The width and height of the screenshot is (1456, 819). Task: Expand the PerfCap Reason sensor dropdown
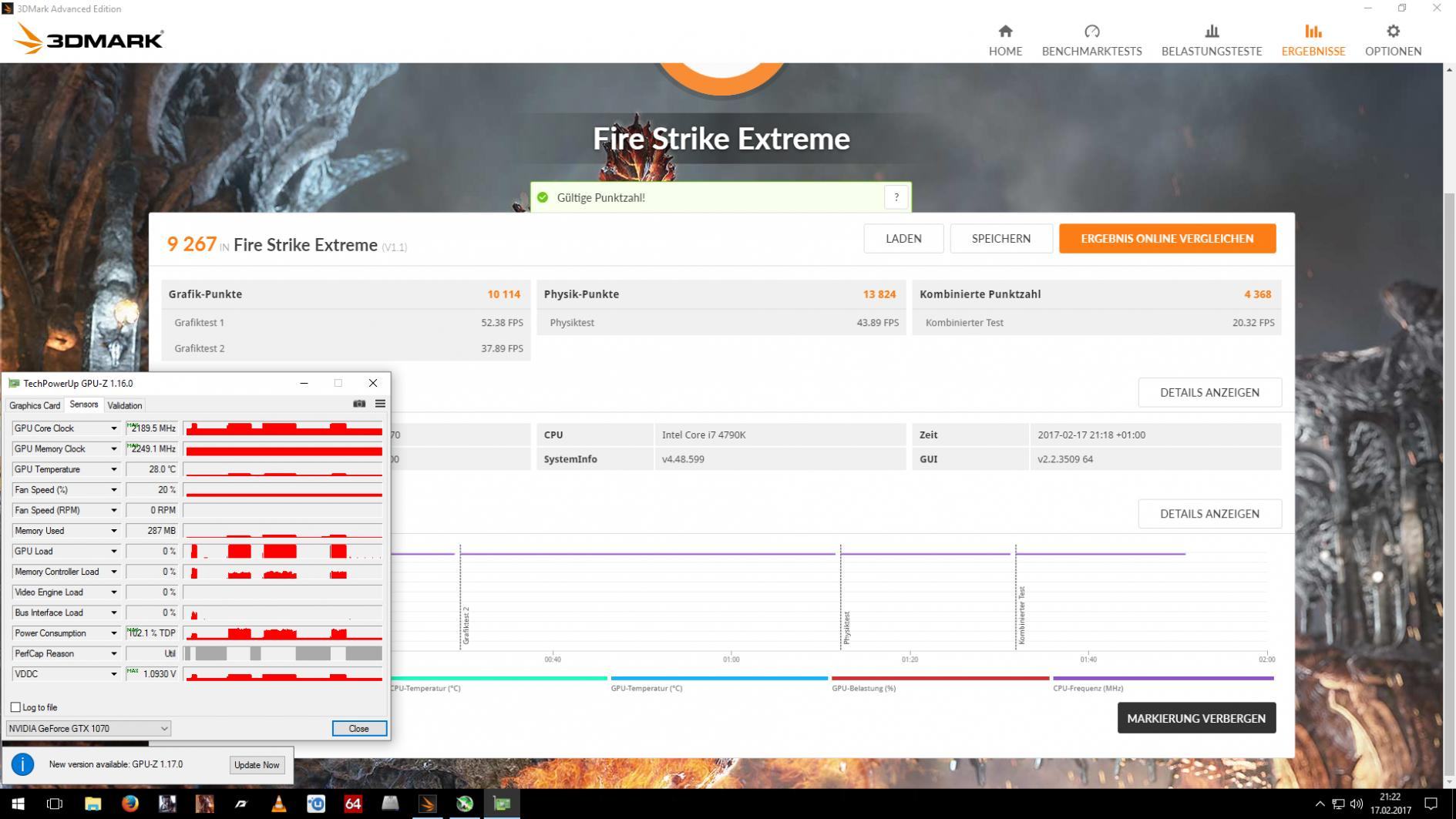[113, 654]
